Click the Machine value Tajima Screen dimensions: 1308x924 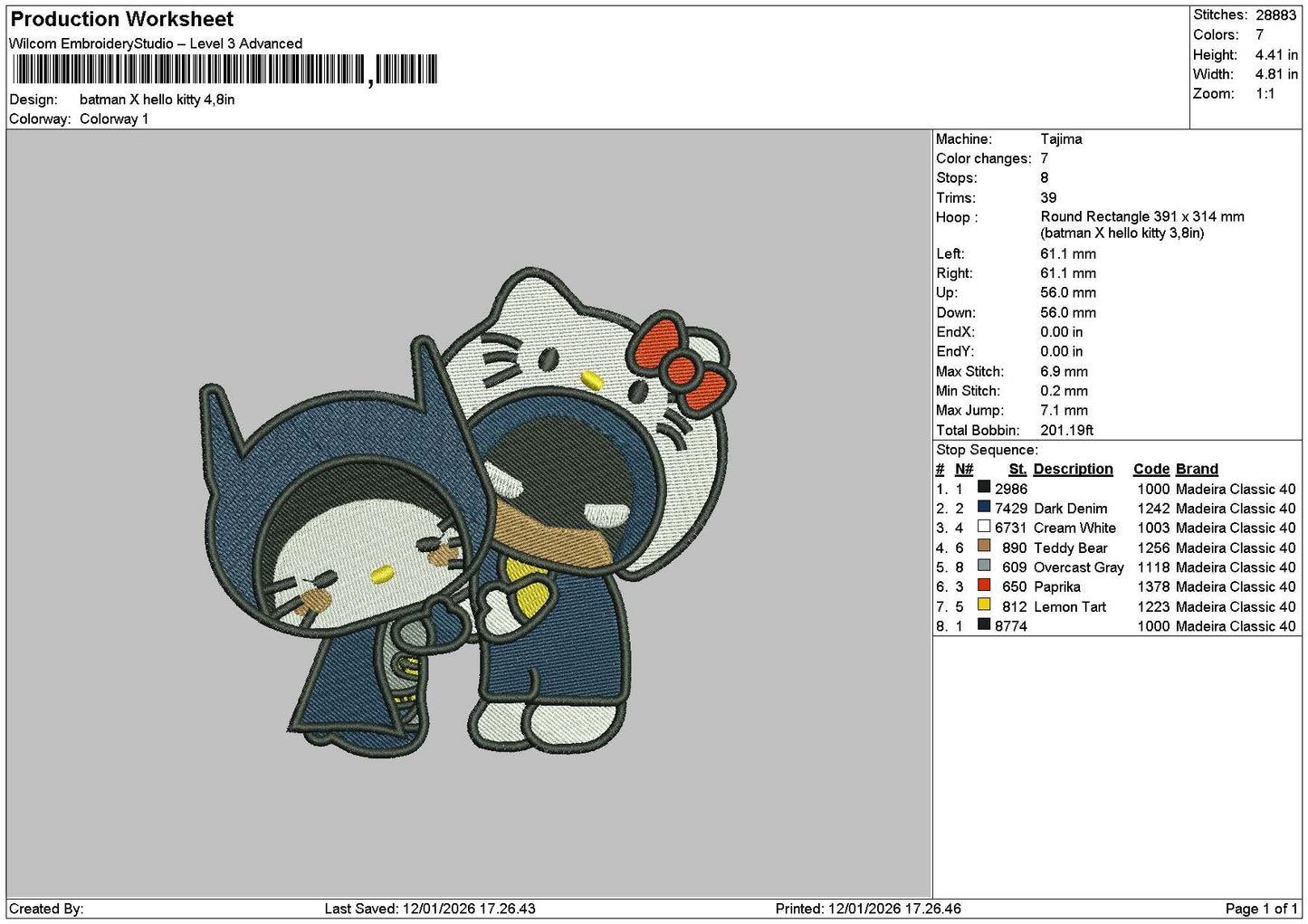(x=1061, y=139)
